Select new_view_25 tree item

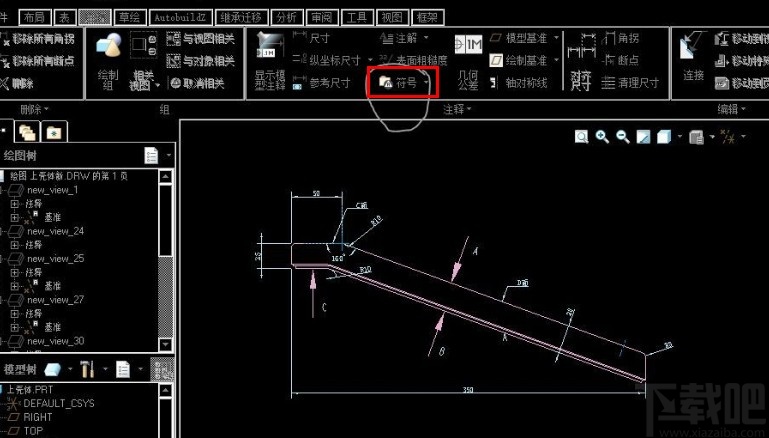[55, 258]
